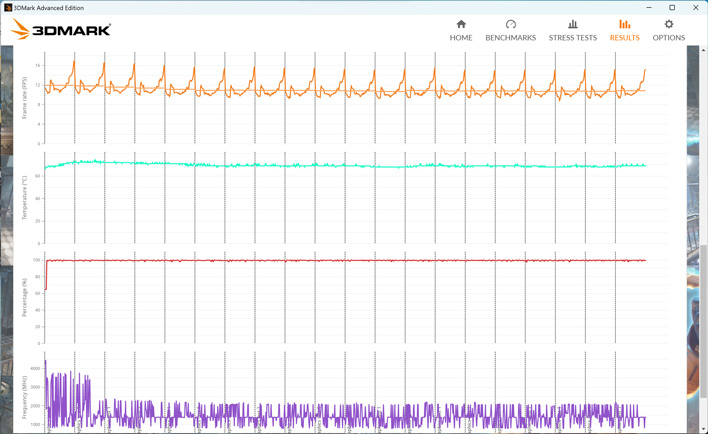This screenshot has height=434, width=708.
Task: Click the scrollbar up arrow
Action: click(703, 50)
